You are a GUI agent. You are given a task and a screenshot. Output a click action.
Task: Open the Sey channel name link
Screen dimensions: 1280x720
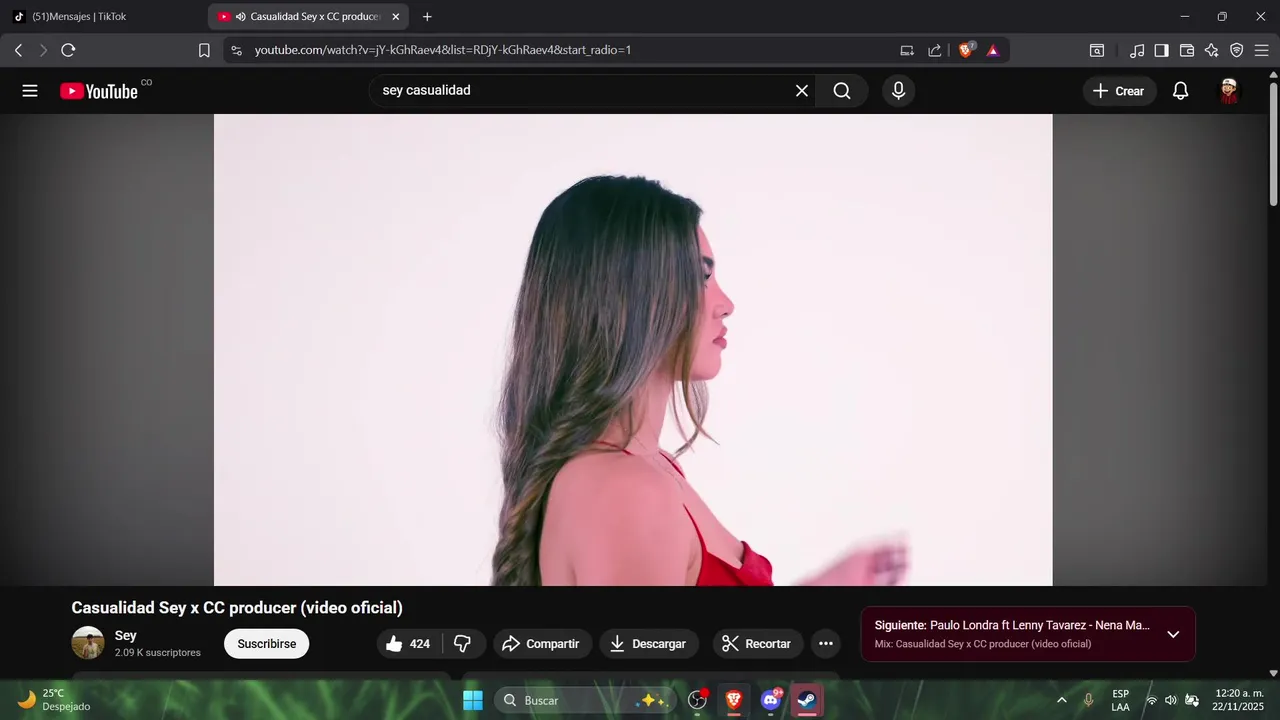coord(126,635)
